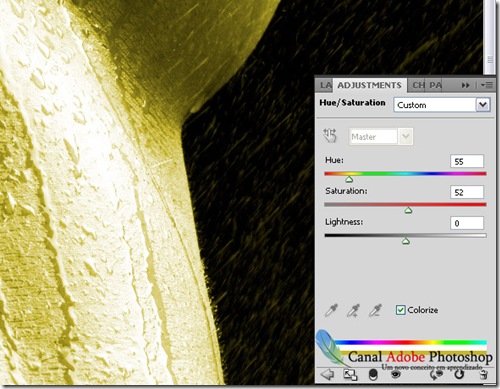
Task: Switch panel to expanded view icon
Action: 350,375
